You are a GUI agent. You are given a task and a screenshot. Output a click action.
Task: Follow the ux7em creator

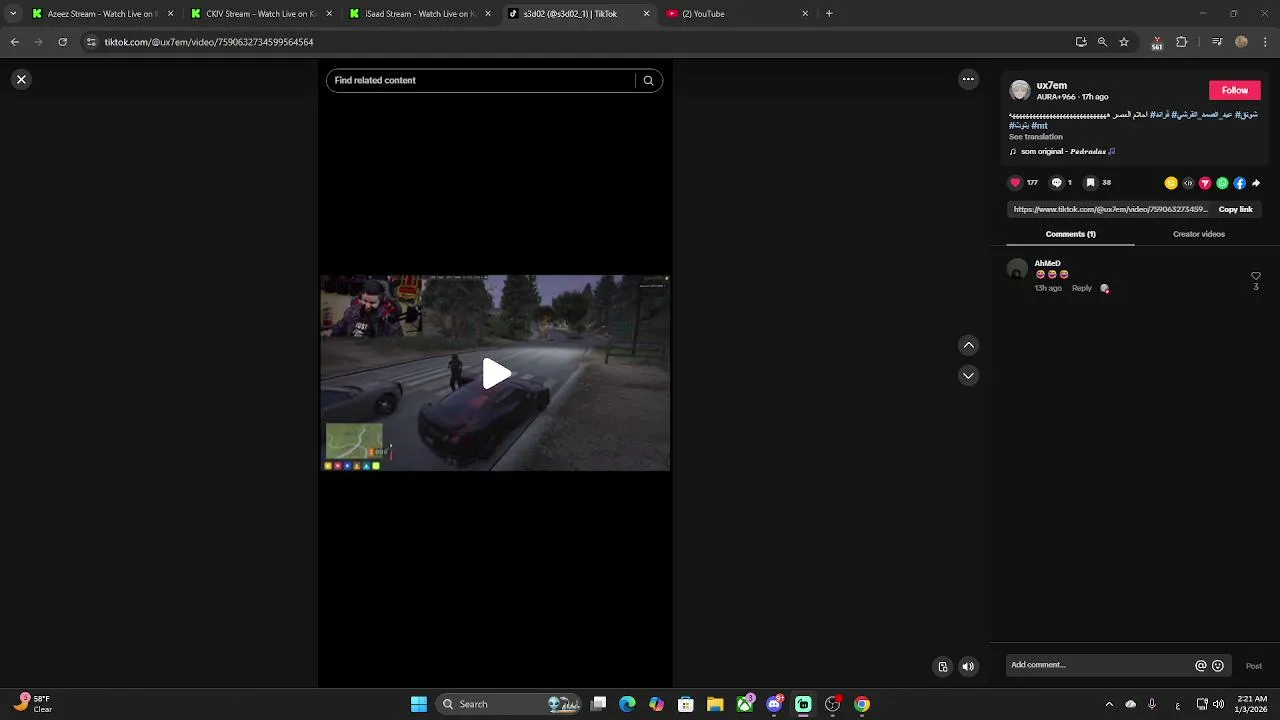(1234, 90)
